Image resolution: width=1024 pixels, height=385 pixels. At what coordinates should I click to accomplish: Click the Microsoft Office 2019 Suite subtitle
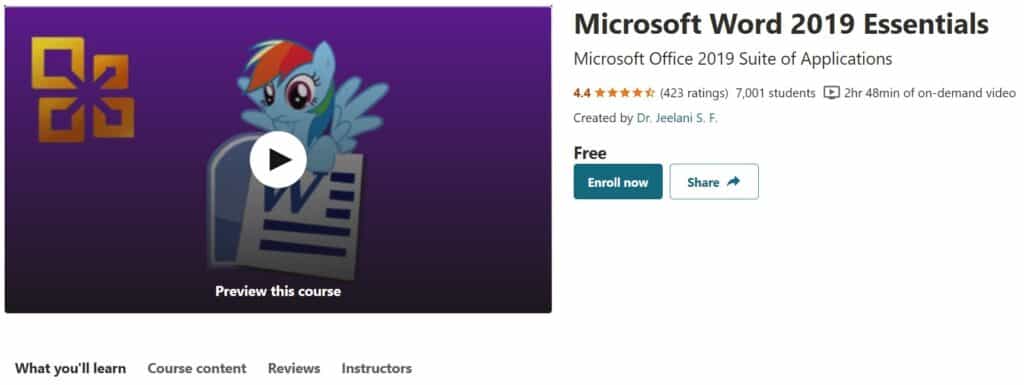733,59
